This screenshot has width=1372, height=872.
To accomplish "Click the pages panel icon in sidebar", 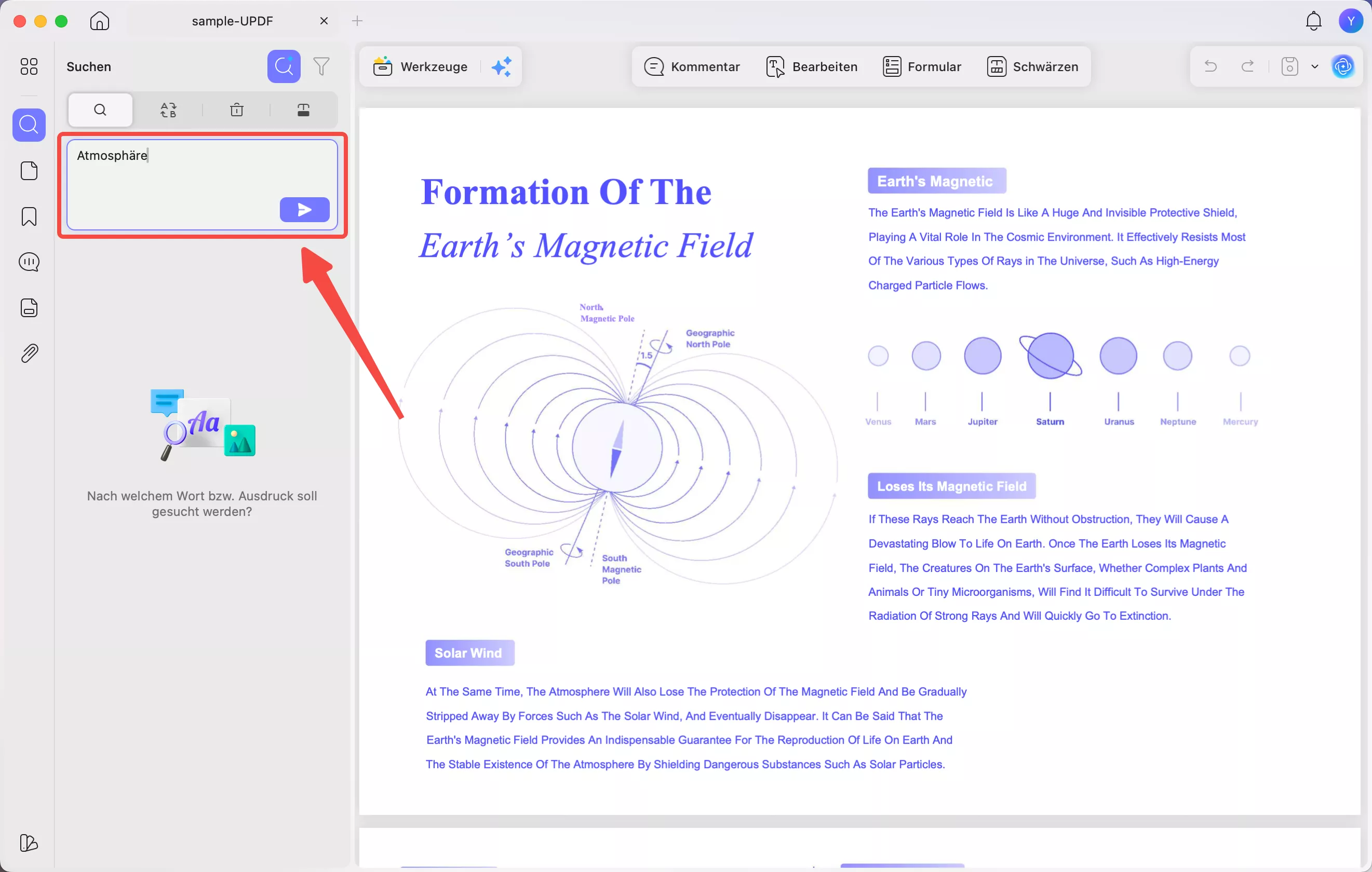I will [29, 171].
